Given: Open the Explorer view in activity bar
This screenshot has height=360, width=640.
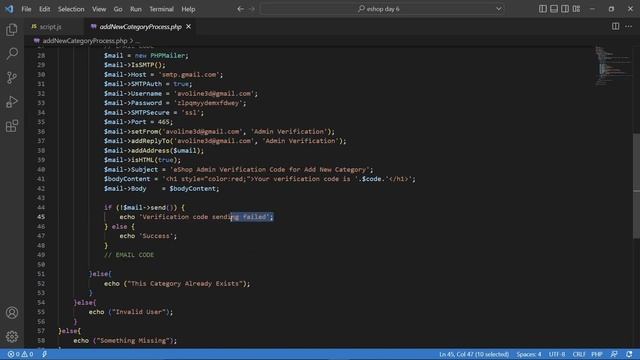Looking at the screenshot, I should 12,30.
